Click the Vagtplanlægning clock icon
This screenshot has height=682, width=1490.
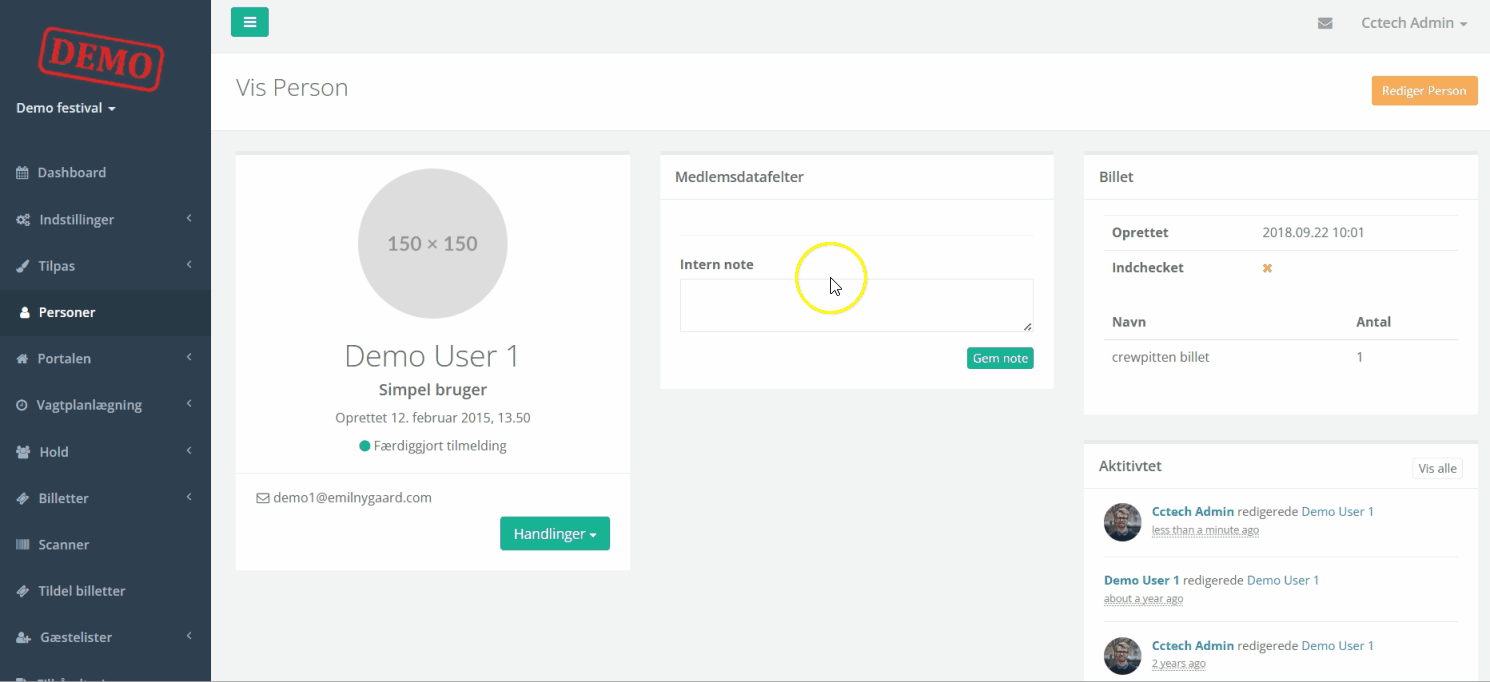pos(22,405)
